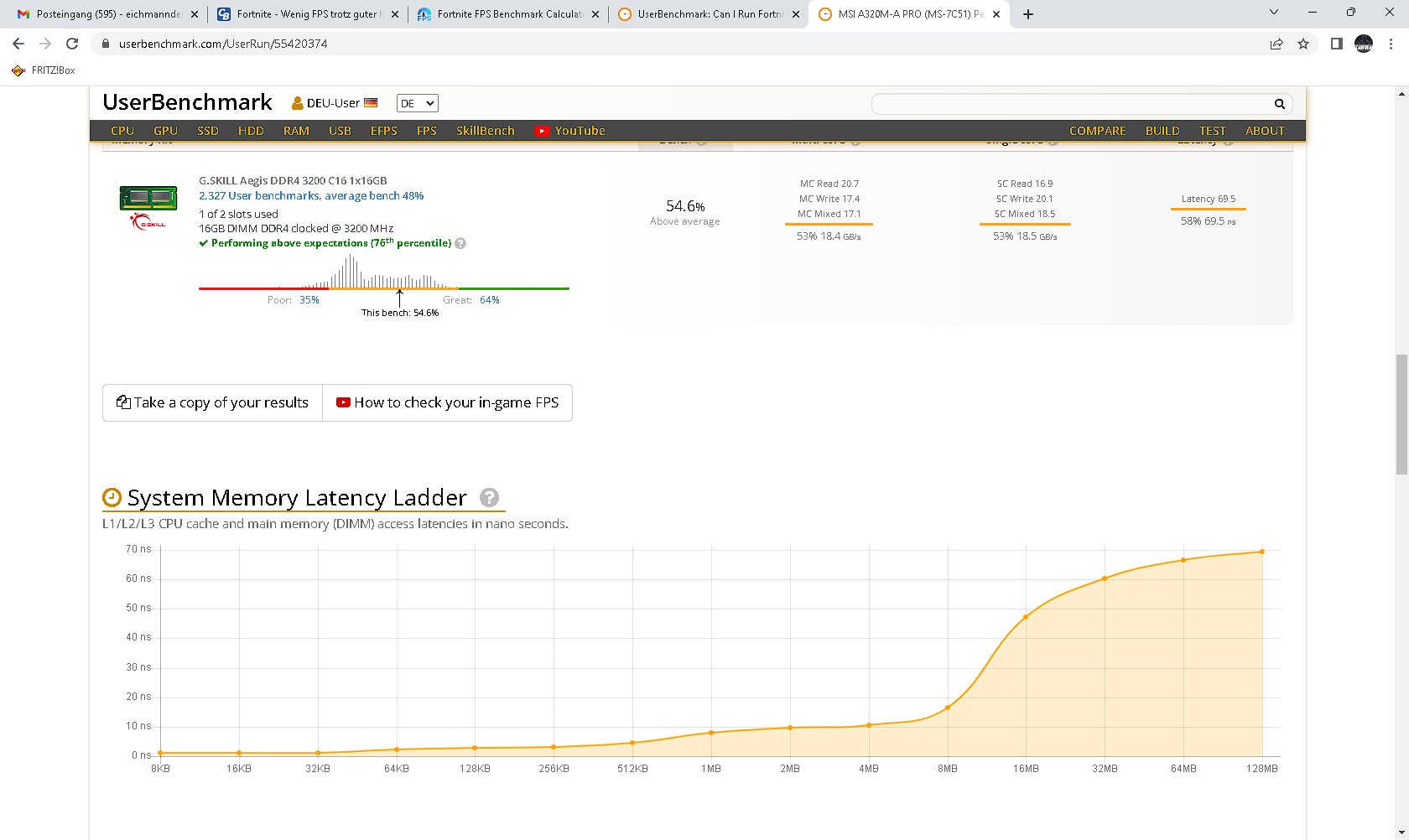Open the Chrome profile avatar
The width and height of the screenshot is (1409, 840).
click(1364, 44)
